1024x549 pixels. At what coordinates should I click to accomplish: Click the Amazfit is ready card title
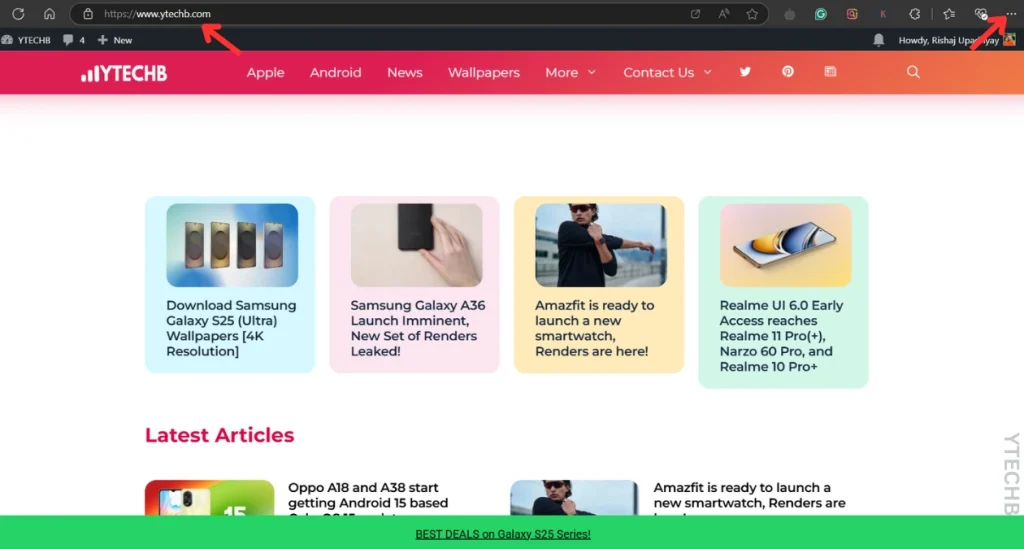coord(594,328)
